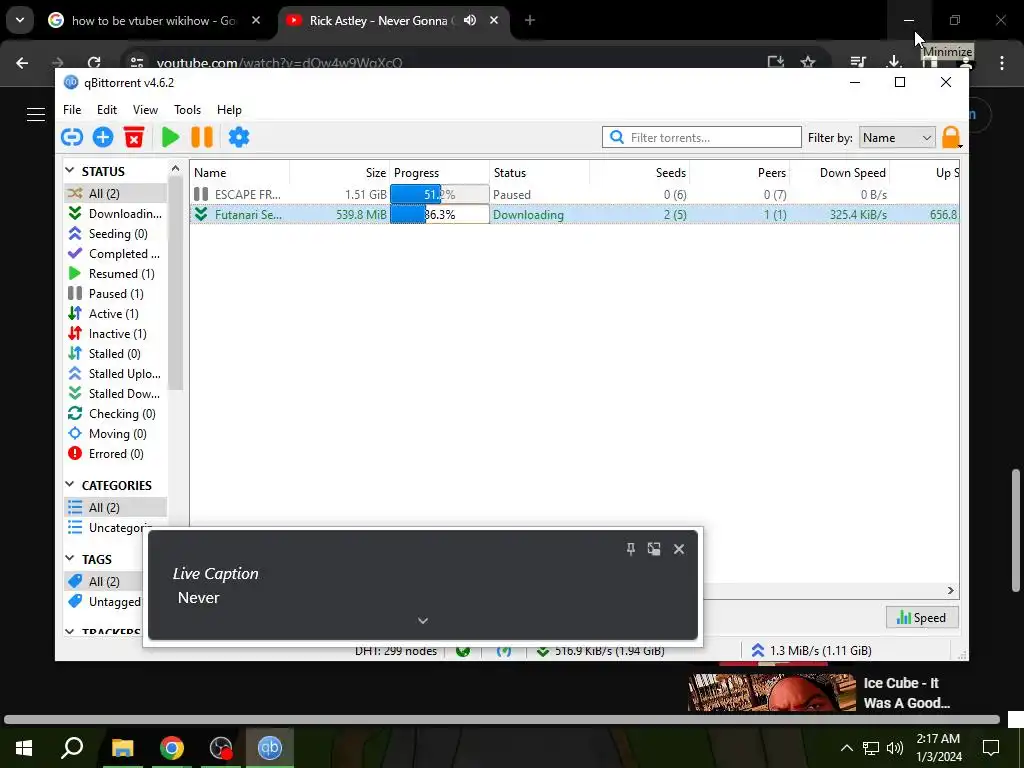Click the download arrow icon beside Futanari Se...
This screenshot has width=1024, height=768.
pyautogui.click(x=201, y=214)
